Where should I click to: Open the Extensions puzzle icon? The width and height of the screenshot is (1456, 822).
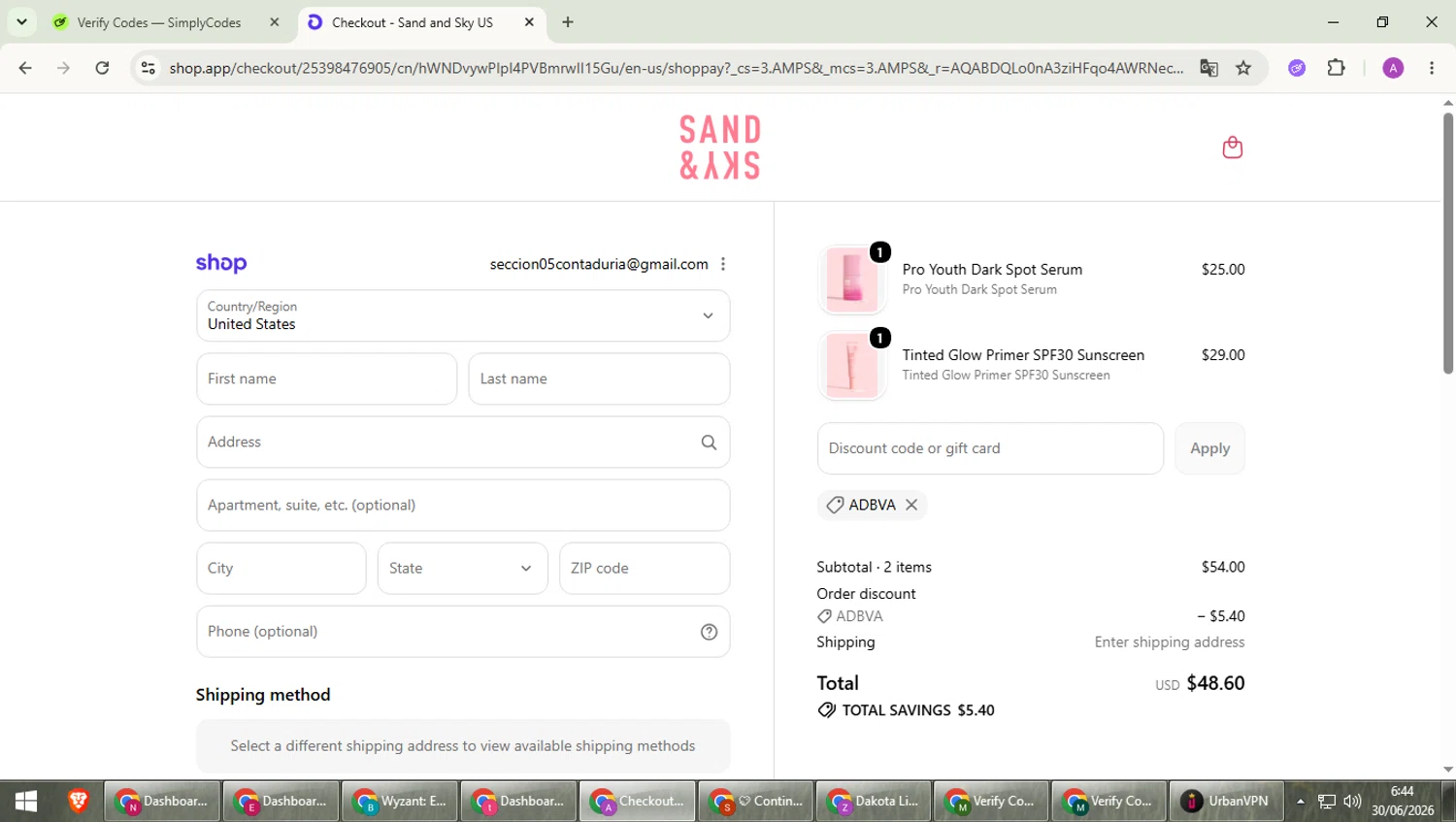point(1337,68)
